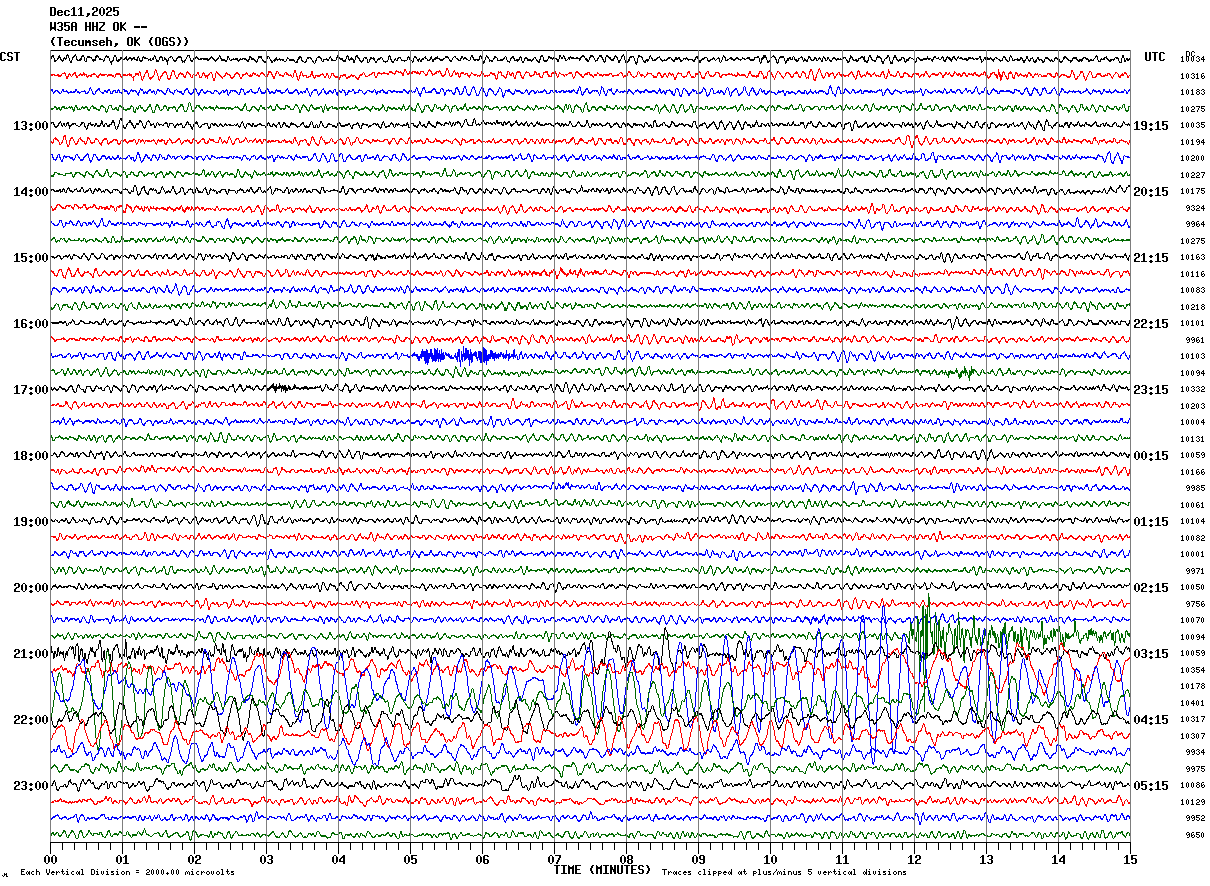Screen dimensions: 1210x886
Task: Click the 00:15 UTC time marker
Action: pyautogui.click(x=1150, y=456)
